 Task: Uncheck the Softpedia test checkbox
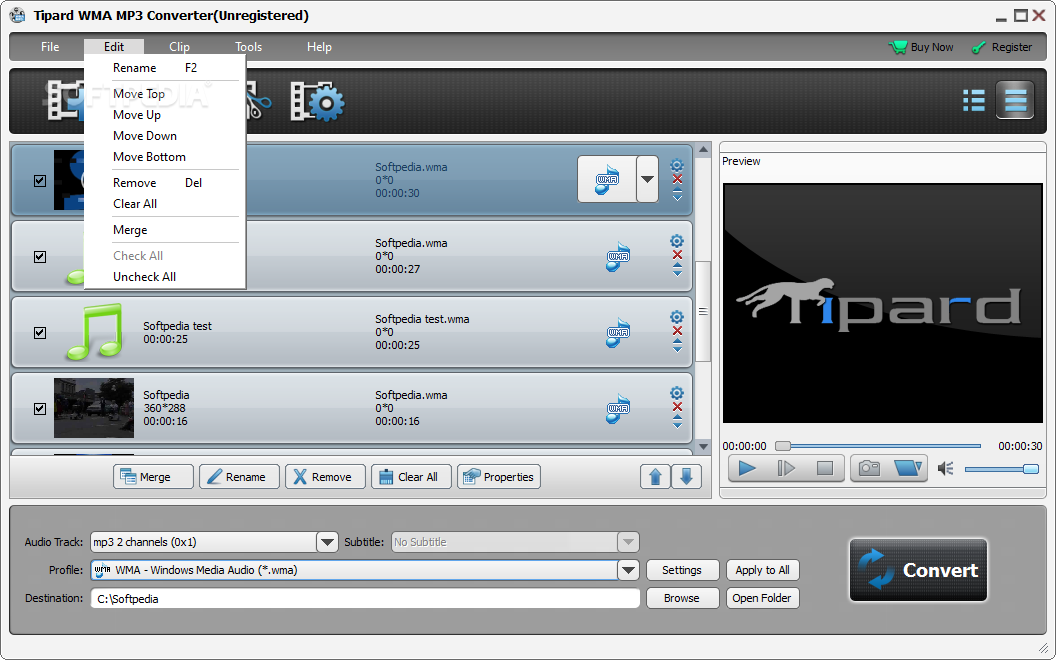[40, 333]
